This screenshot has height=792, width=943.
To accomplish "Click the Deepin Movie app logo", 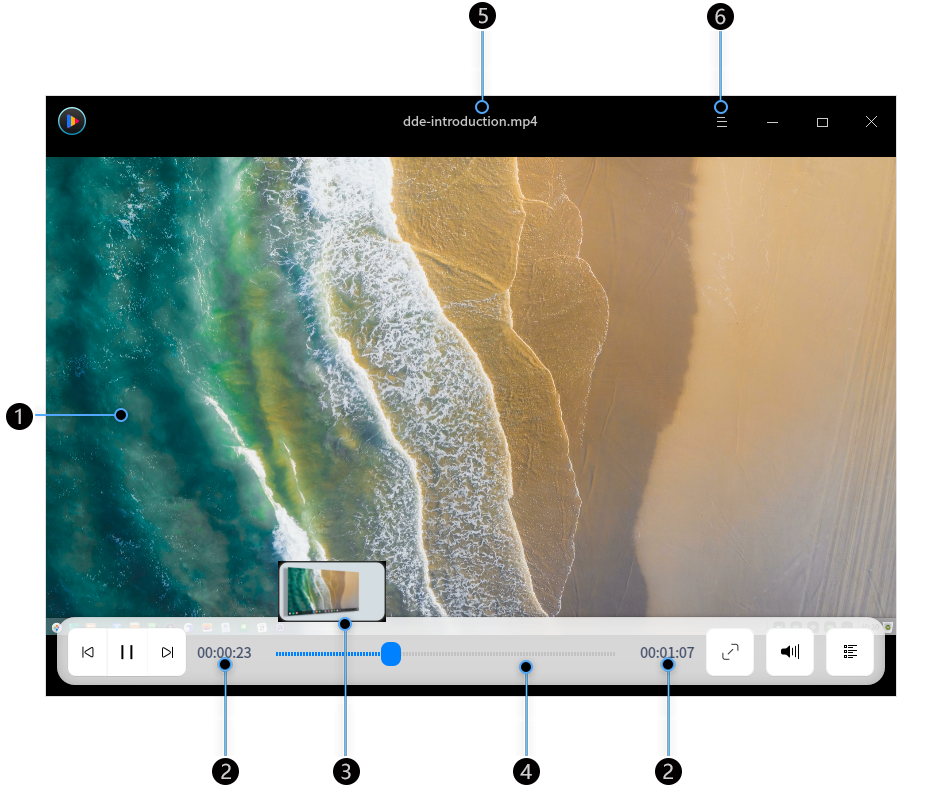I will 72,121.
